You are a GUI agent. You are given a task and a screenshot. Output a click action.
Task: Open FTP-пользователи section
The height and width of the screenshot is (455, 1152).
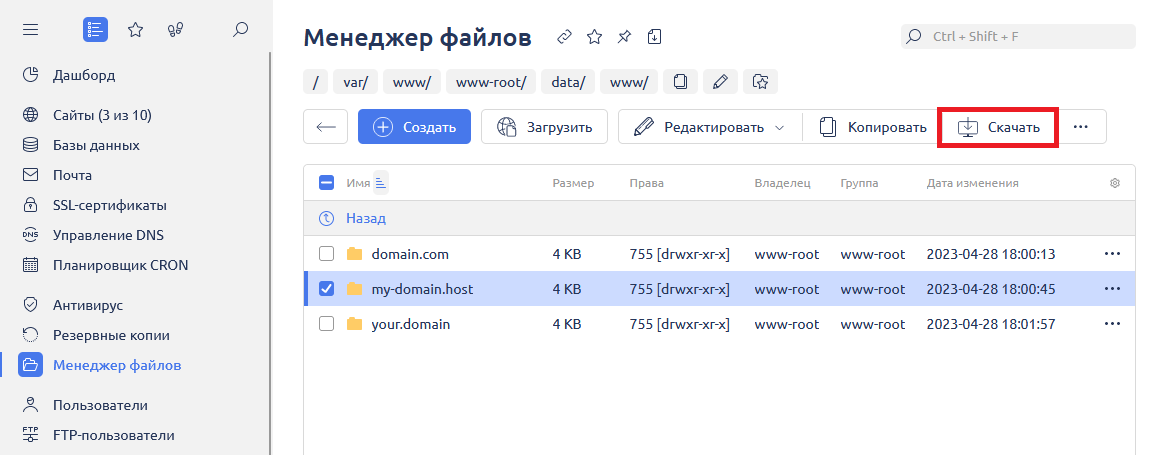113,435
